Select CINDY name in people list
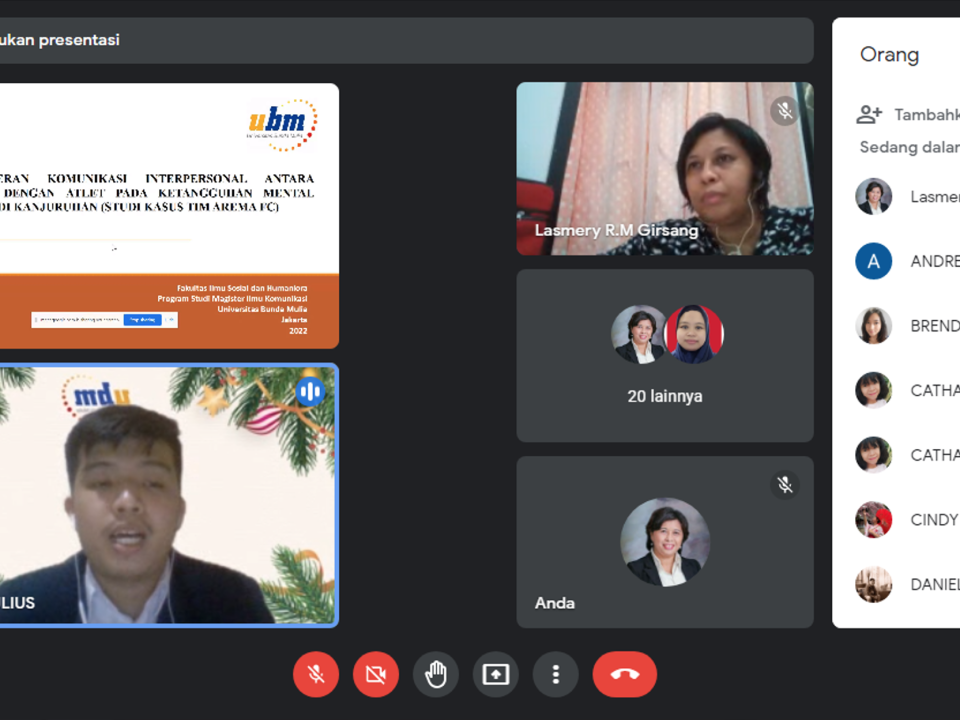Viewport: 960px width, 720px height. tap(935, 520)
